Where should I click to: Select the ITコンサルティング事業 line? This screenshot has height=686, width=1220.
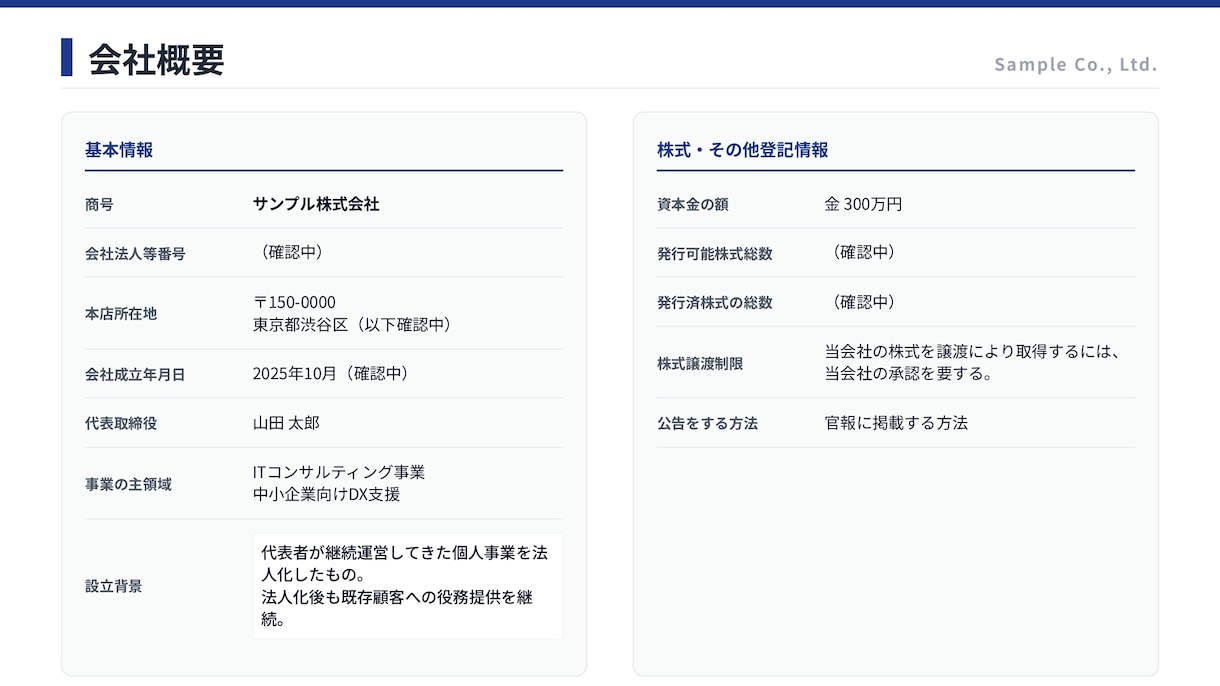(x=339, y=472)
